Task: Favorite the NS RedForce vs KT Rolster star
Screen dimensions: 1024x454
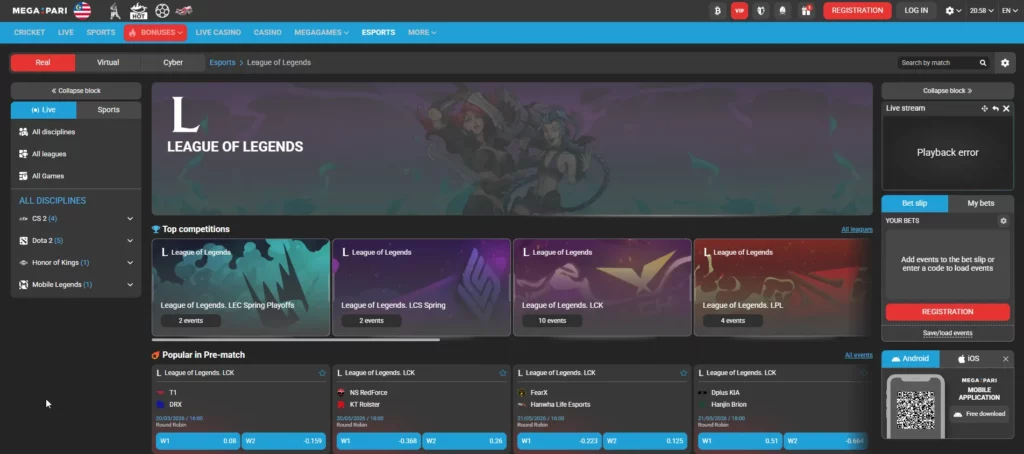Action: (503, 373)
